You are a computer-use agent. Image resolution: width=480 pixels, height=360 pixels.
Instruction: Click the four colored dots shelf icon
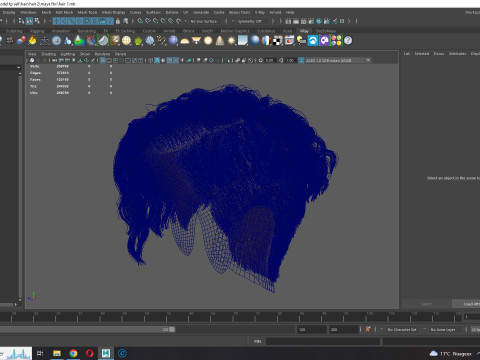click(336, 41)
